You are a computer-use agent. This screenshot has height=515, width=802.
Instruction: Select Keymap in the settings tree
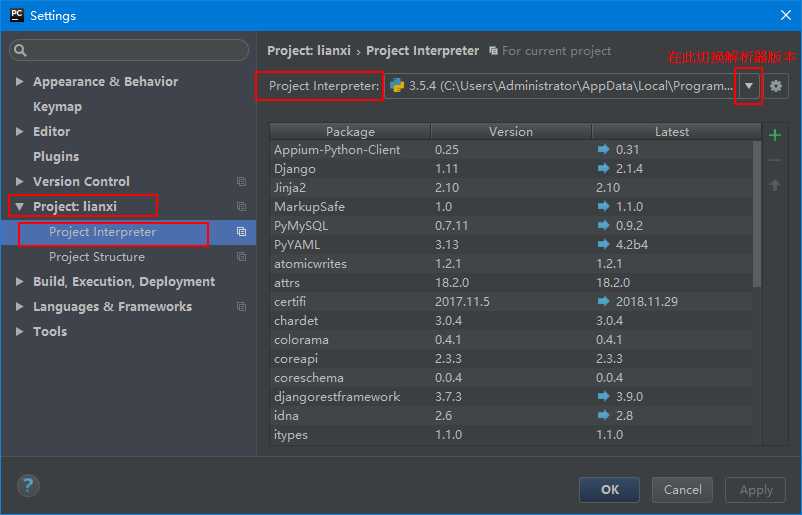(57, 106)
